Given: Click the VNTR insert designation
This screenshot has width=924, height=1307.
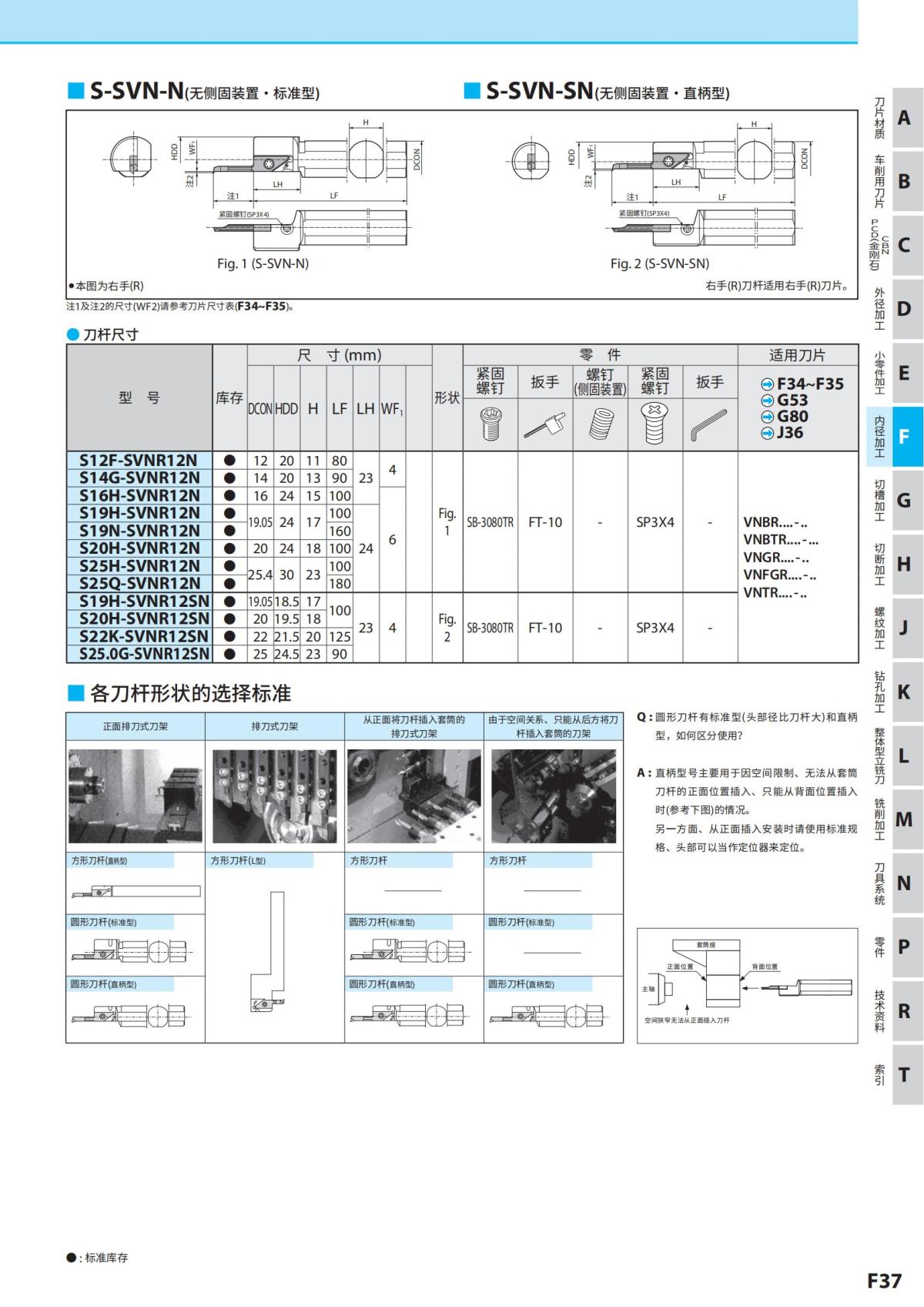Looking at the screenshot, I should pos(775,593).
